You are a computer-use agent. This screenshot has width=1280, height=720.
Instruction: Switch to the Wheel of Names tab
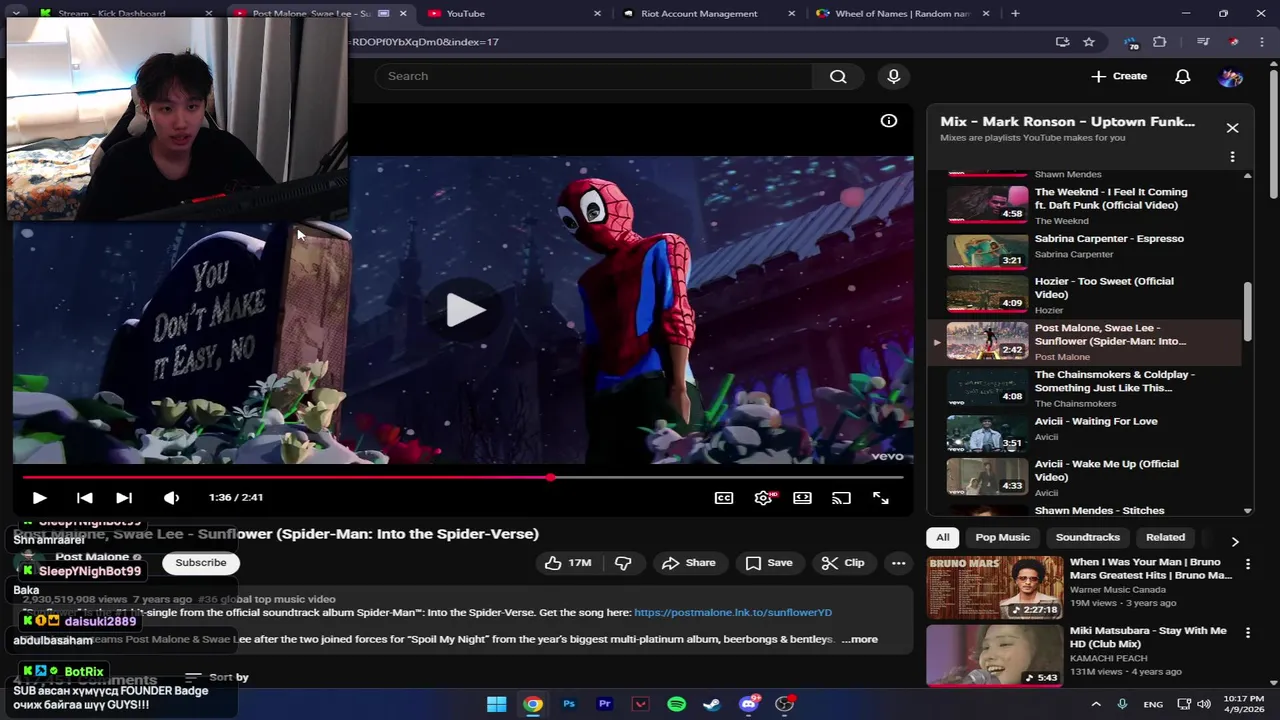tap(900, 13)
